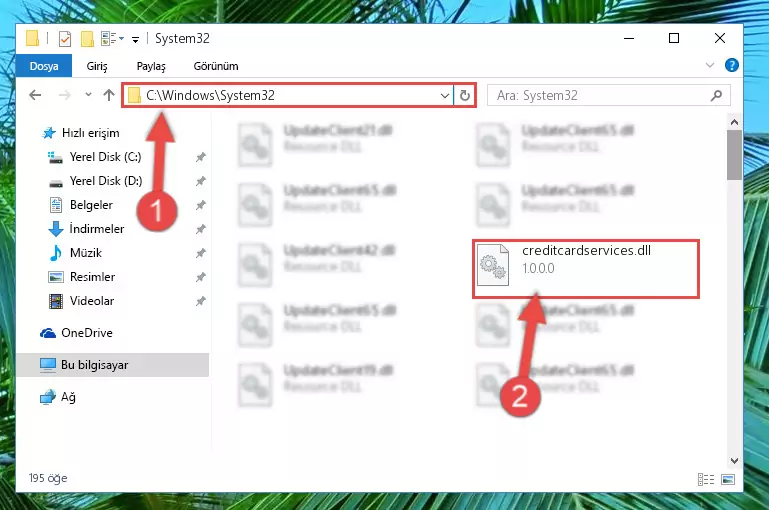Click the pin icon next to Resimler
This screenshot has height=510, width=769.
coord(201,278)
